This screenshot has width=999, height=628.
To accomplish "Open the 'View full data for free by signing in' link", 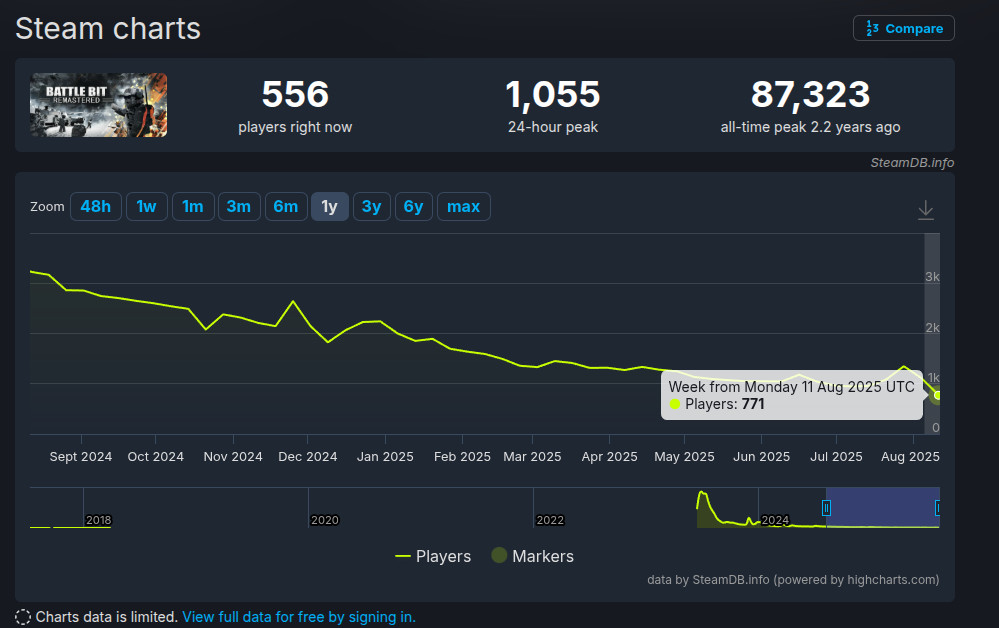I will click(x=299, y=617).
